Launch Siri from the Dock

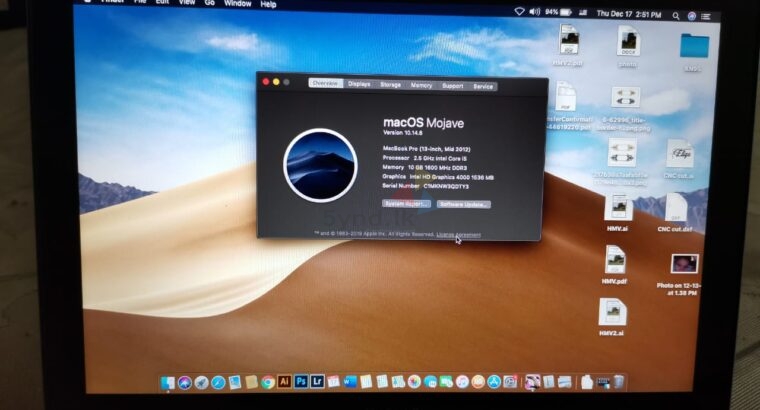(x=184, y=383)
